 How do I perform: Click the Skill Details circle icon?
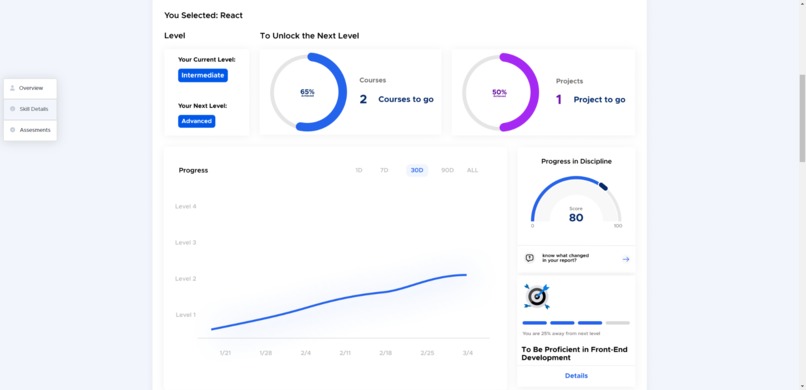pyautogui.click(x=12, y=109)
